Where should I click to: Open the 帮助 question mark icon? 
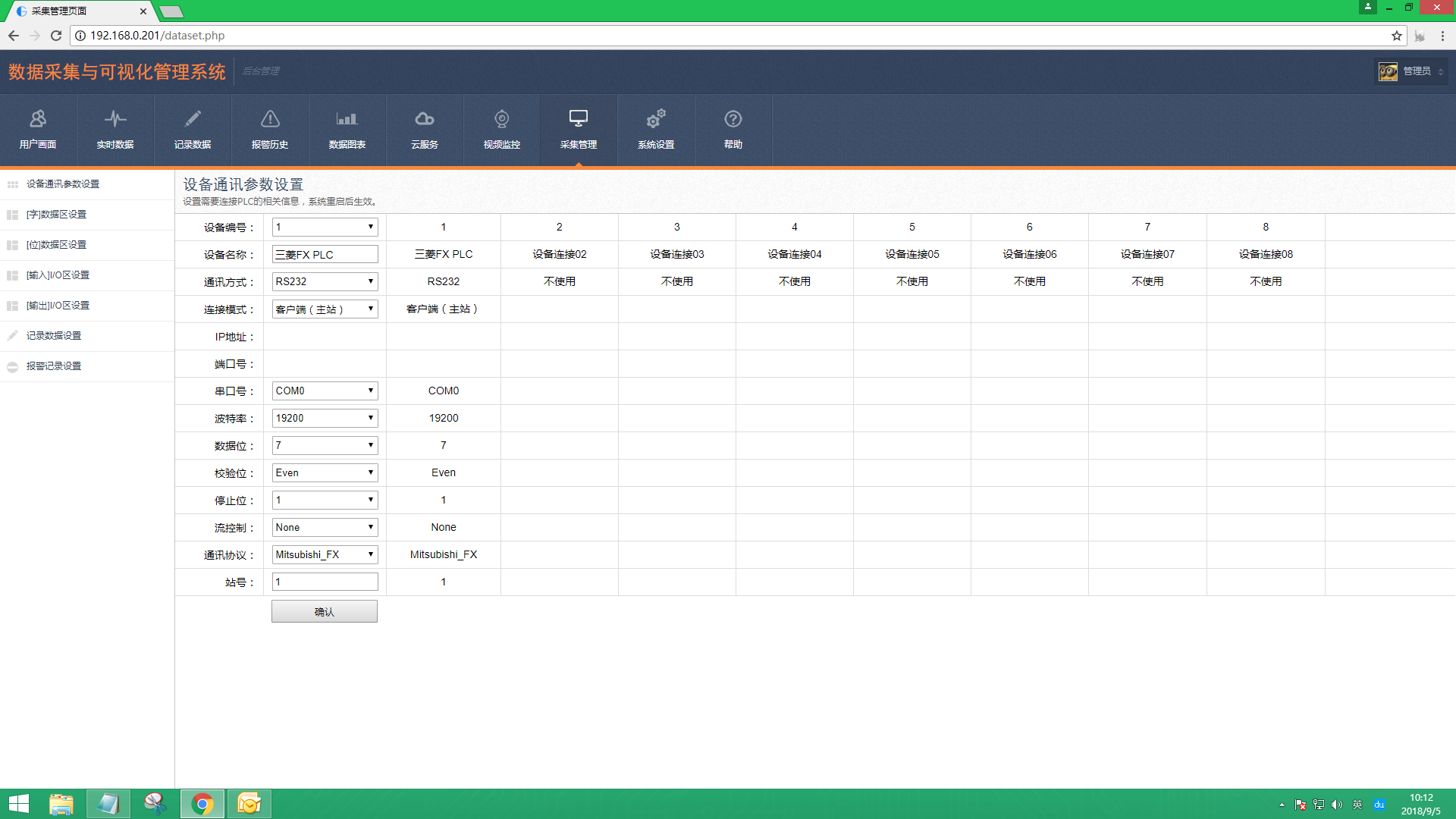click(x=733, y=119)
